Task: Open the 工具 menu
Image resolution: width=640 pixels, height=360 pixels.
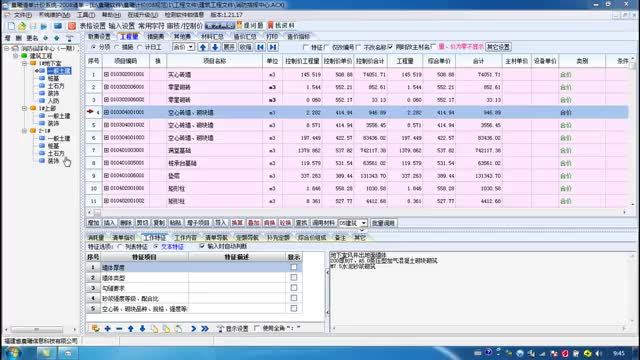Action: pos(86,15)
